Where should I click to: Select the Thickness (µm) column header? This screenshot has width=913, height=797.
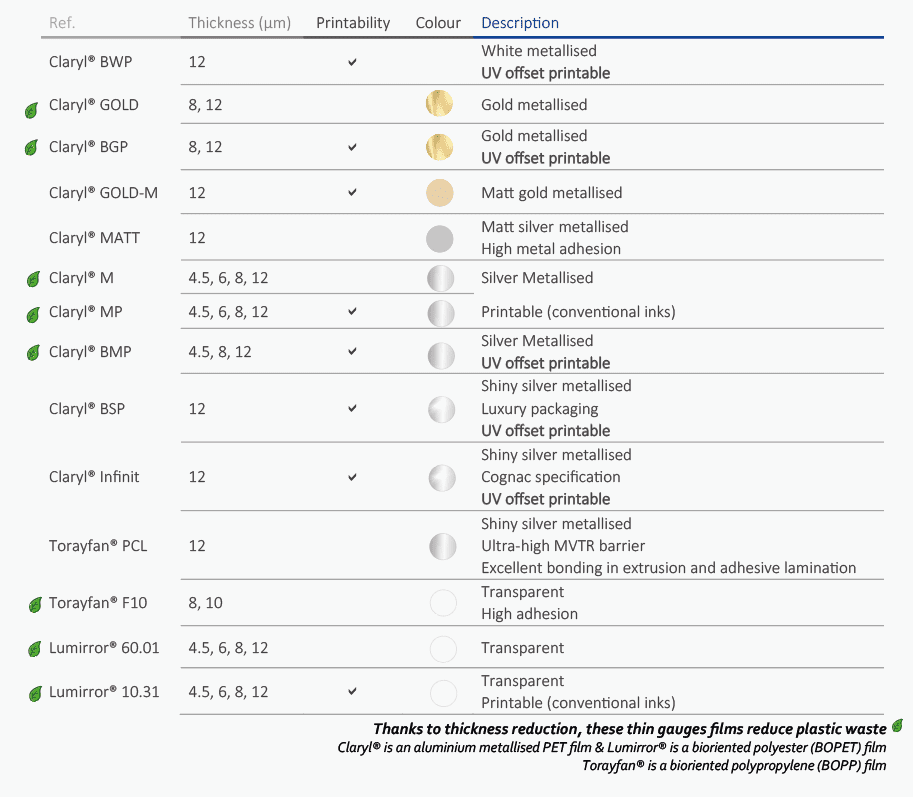coord(239,23)
